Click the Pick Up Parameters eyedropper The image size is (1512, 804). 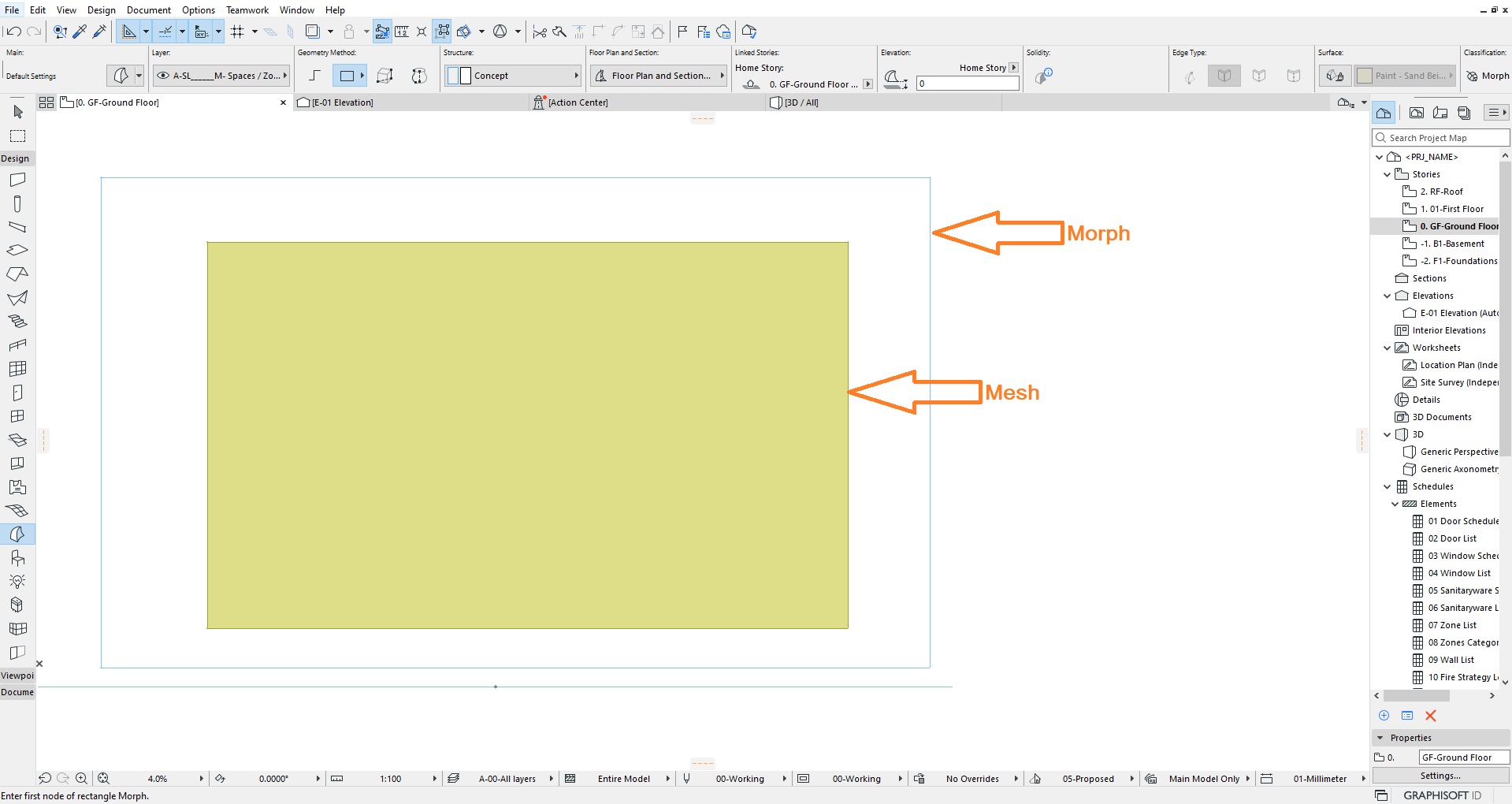[x=80, y=32]
